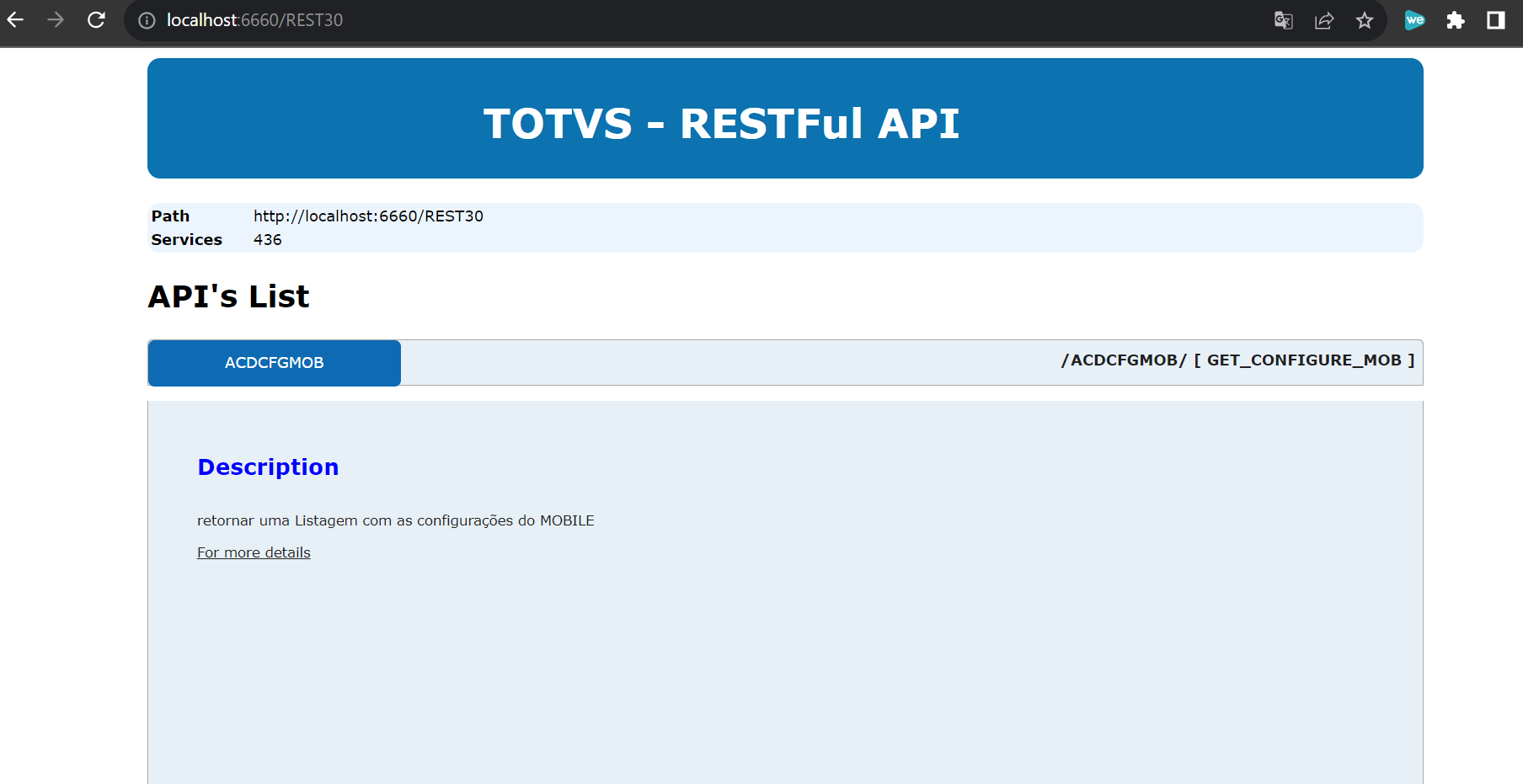This screenshot has height=784, width=1523.
Task: Select the Description heading
Action: [x=268, y=467]
